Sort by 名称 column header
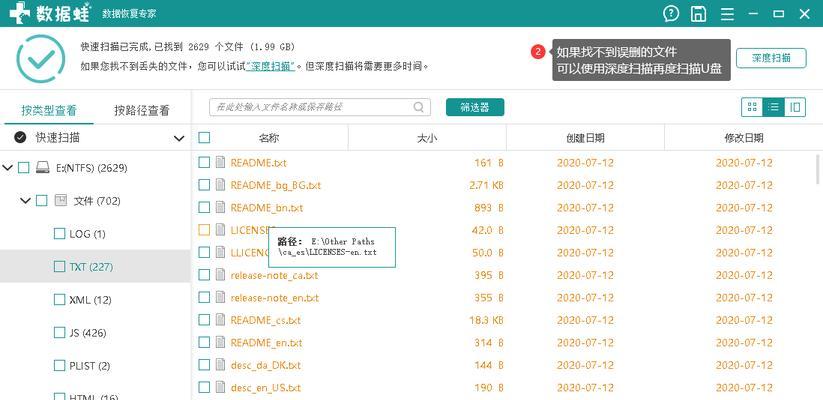Image resolution: width=823 pixels, height=400 pixels. tap(269, 138)
